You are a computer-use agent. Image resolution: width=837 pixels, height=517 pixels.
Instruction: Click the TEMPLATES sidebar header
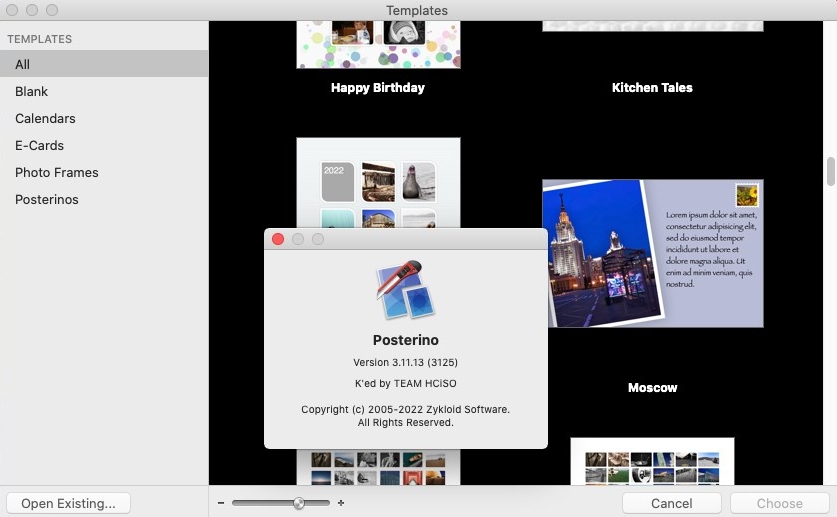point(40,39)
